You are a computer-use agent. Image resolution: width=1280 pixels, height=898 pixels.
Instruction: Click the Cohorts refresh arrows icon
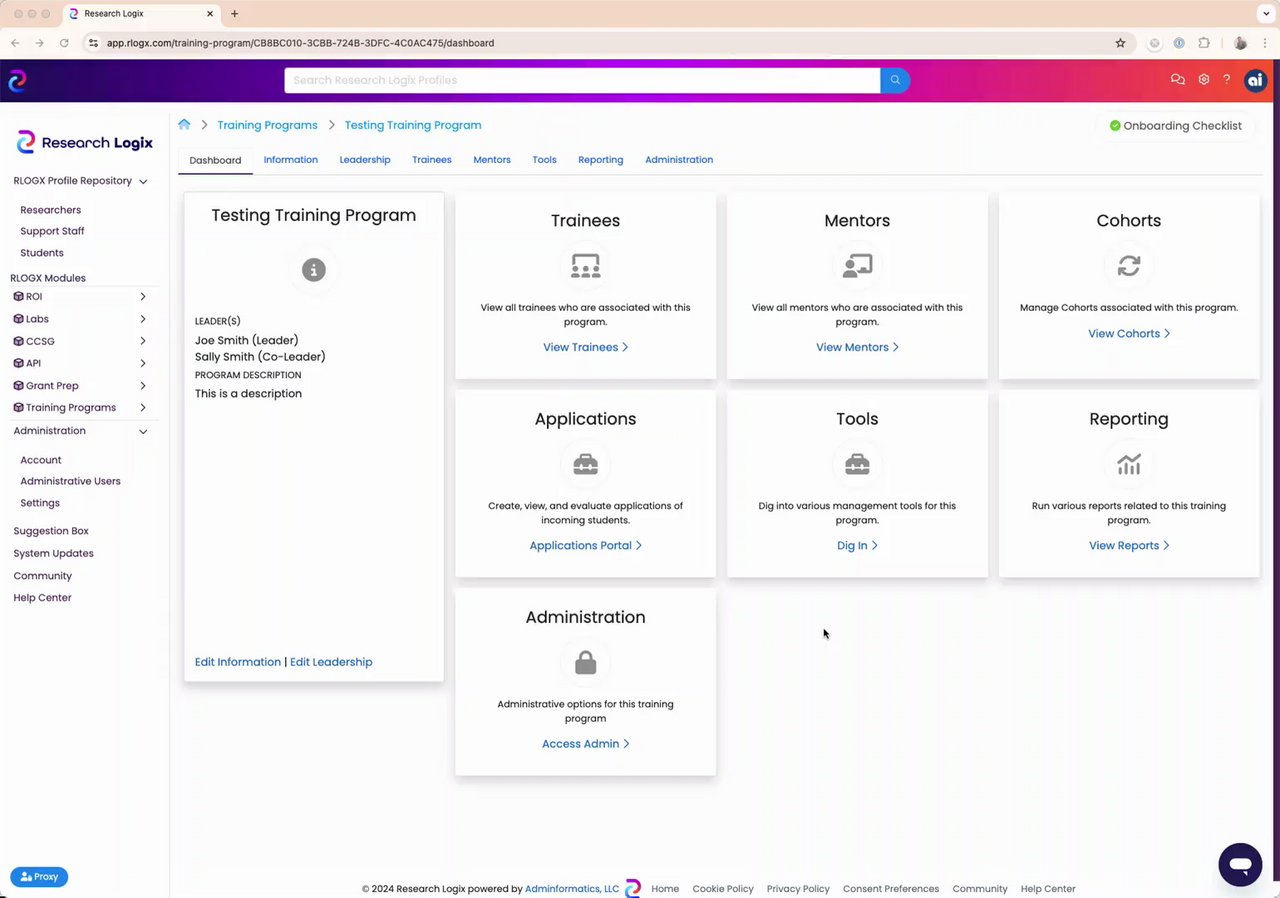(1129, 266)
